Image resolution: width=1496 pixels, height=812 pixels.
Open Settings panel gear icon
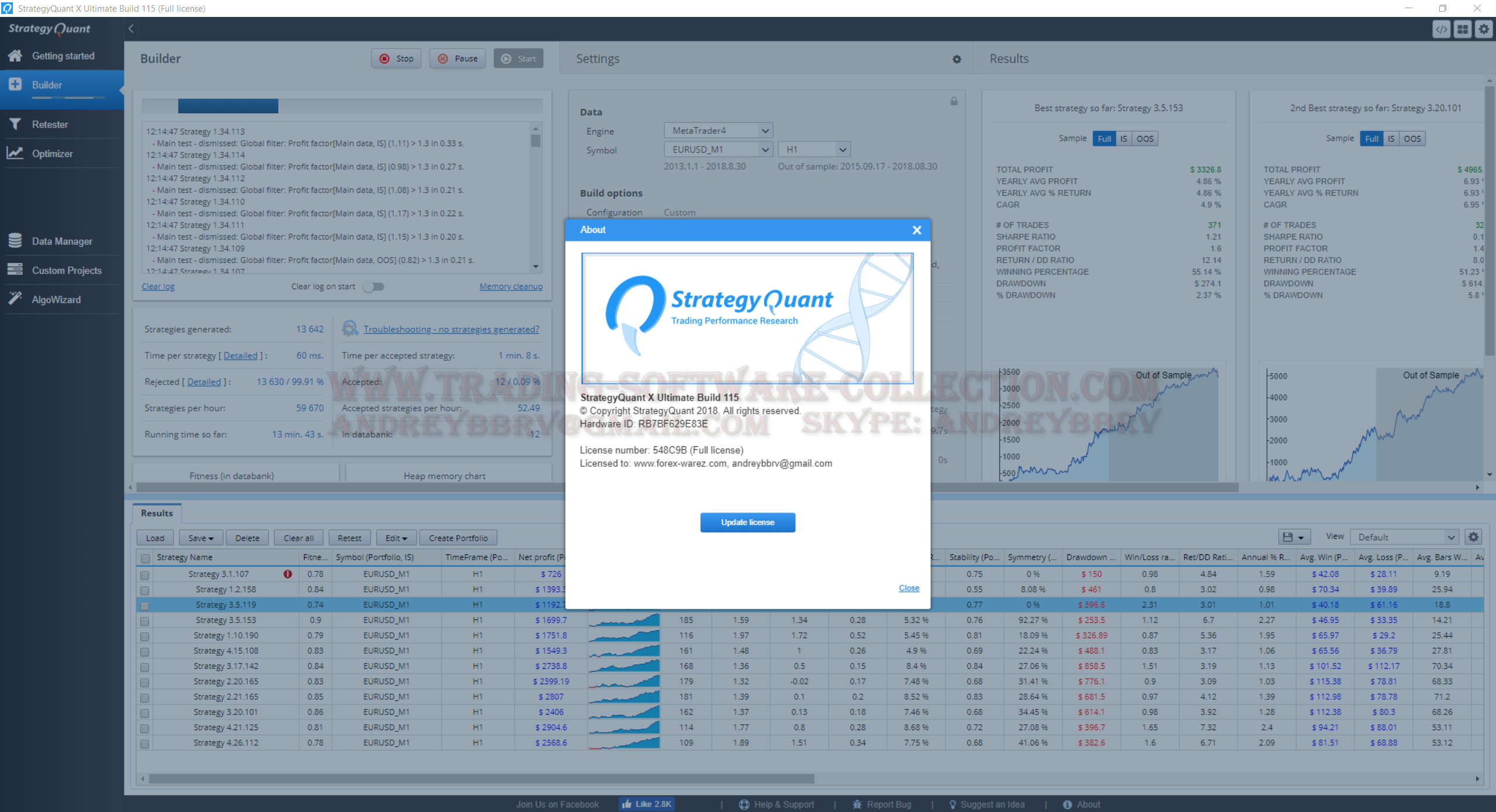point(957,59)
